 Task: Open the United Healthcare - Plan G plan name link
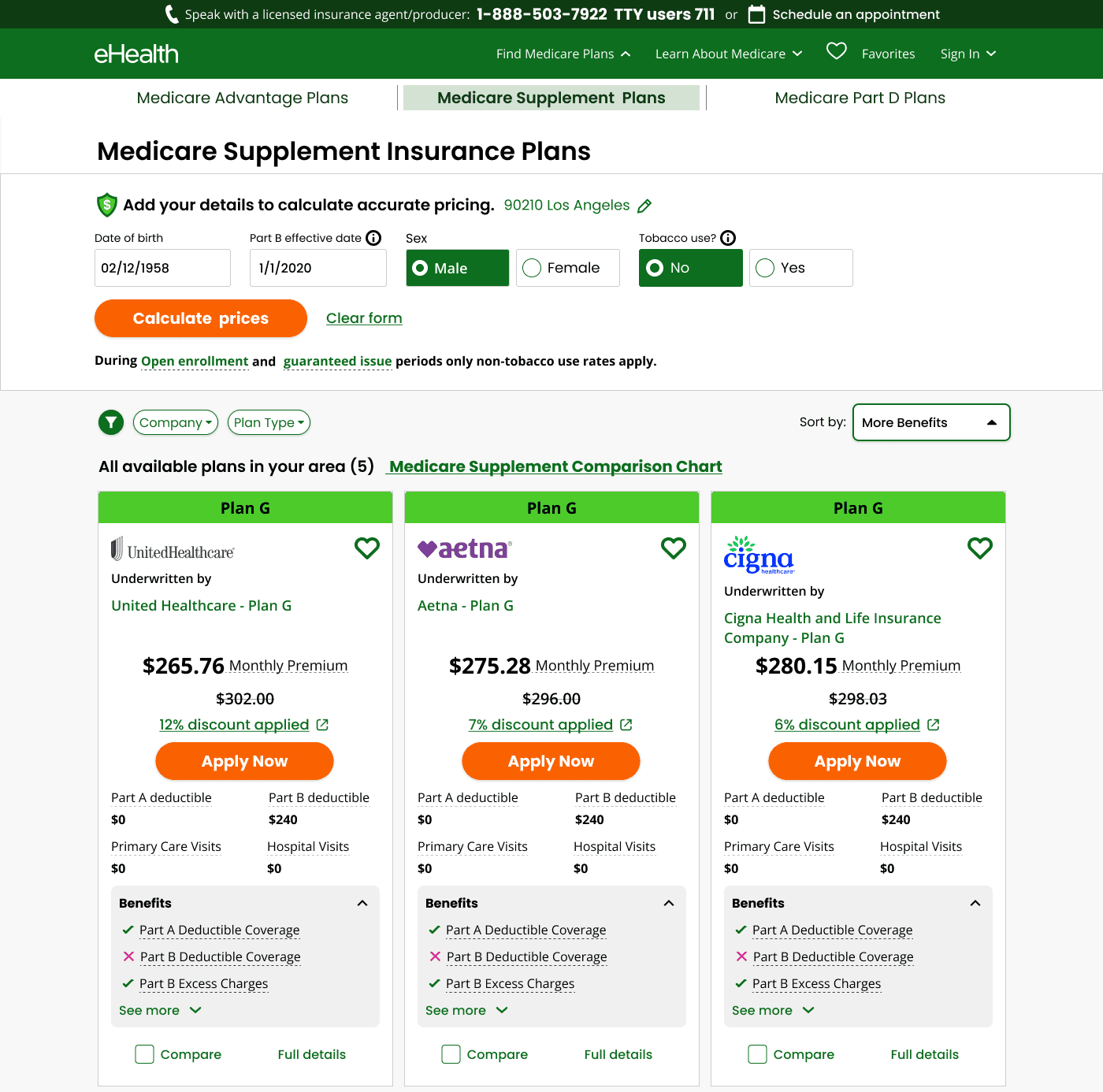[x=202, y=605]
